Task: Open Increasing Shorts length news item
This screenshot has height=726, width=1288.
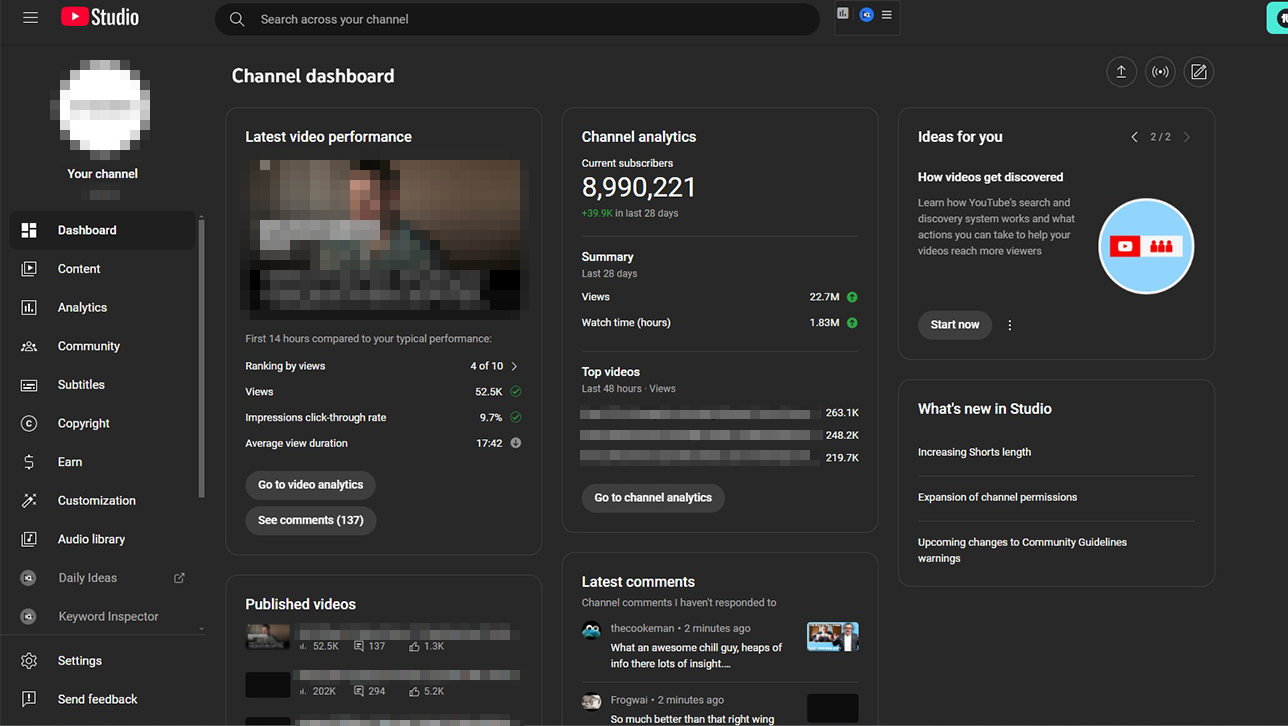Action: (x=975, y=452)
